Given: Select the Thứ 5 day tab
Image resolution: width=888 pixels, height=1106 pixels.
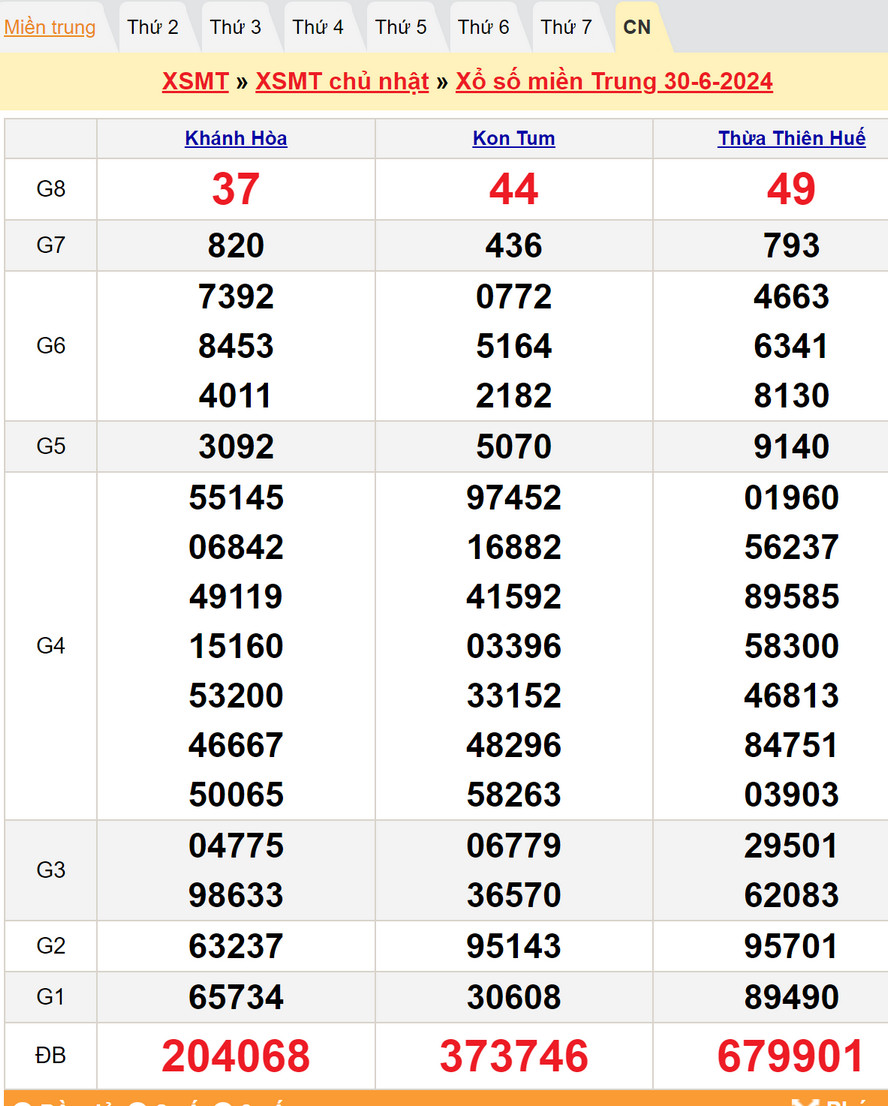Looking at the screenshot, I should [401, 27].
